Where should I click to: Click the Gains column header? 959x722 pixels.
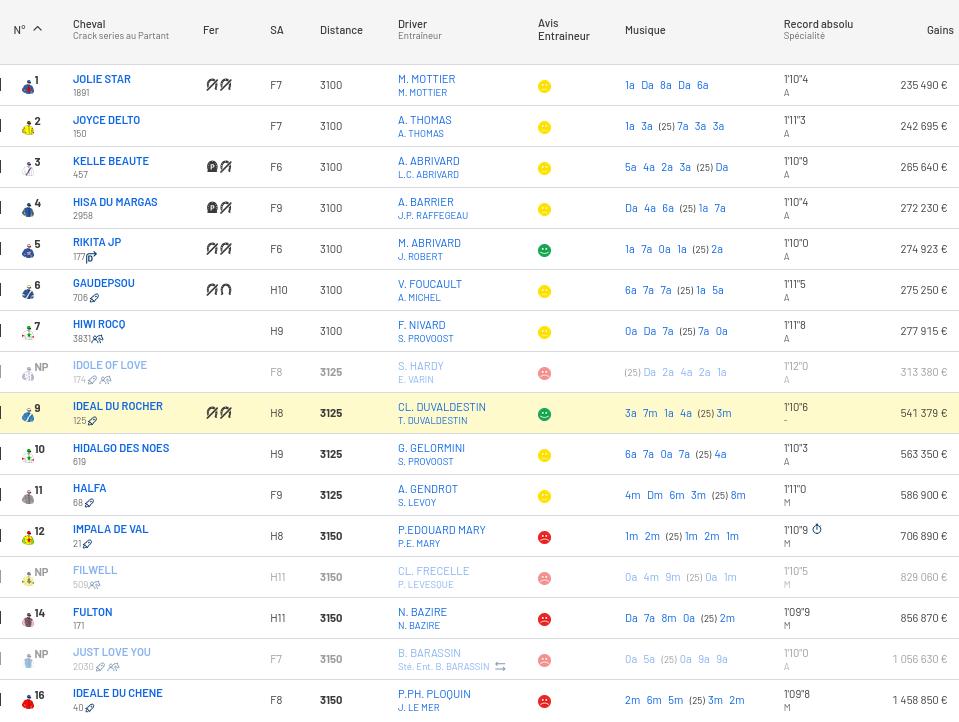coord(939,30)
